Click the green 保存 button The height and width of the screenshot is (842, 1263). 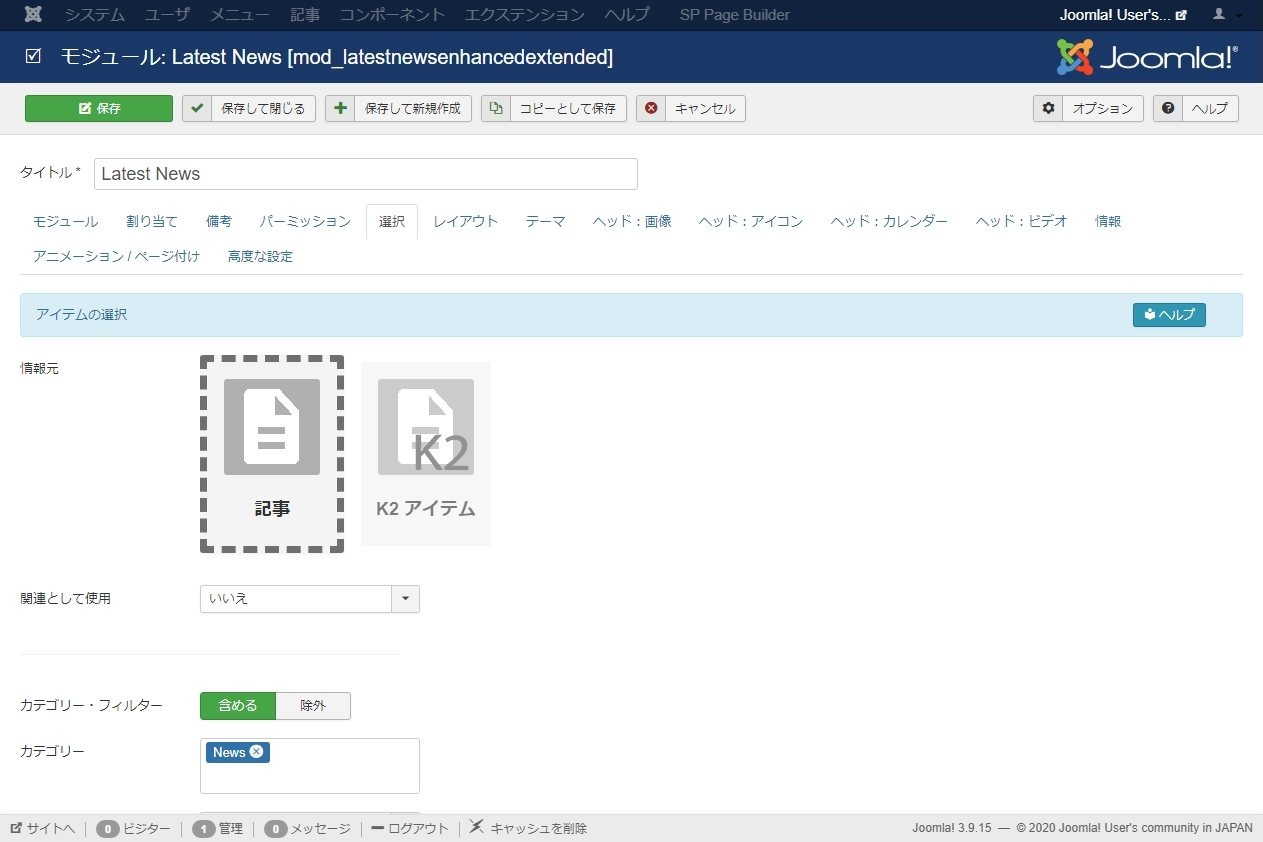click(99, 108)
